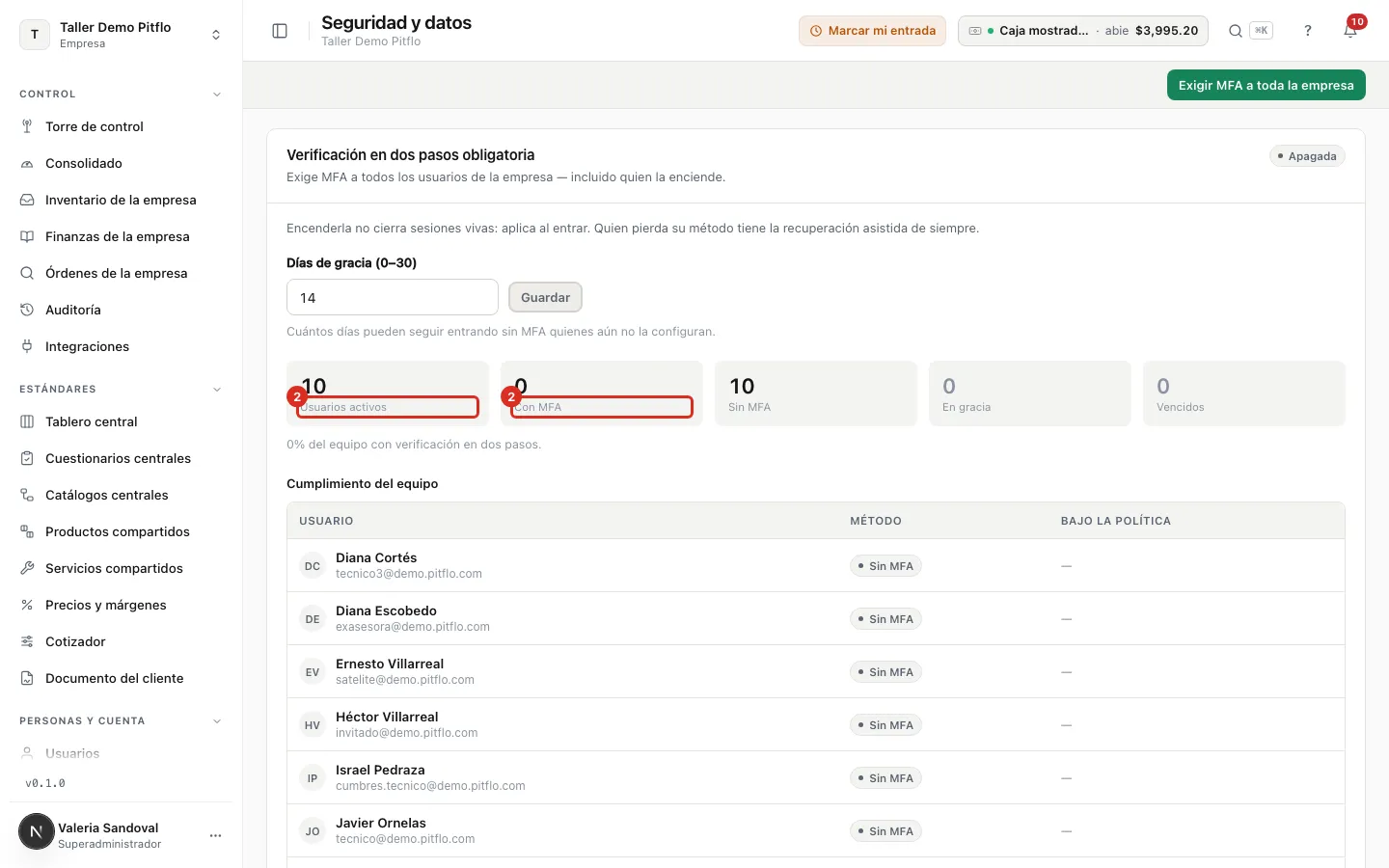
Task: Click Marcar mi entrada button
Action: (x=872, y=31)
